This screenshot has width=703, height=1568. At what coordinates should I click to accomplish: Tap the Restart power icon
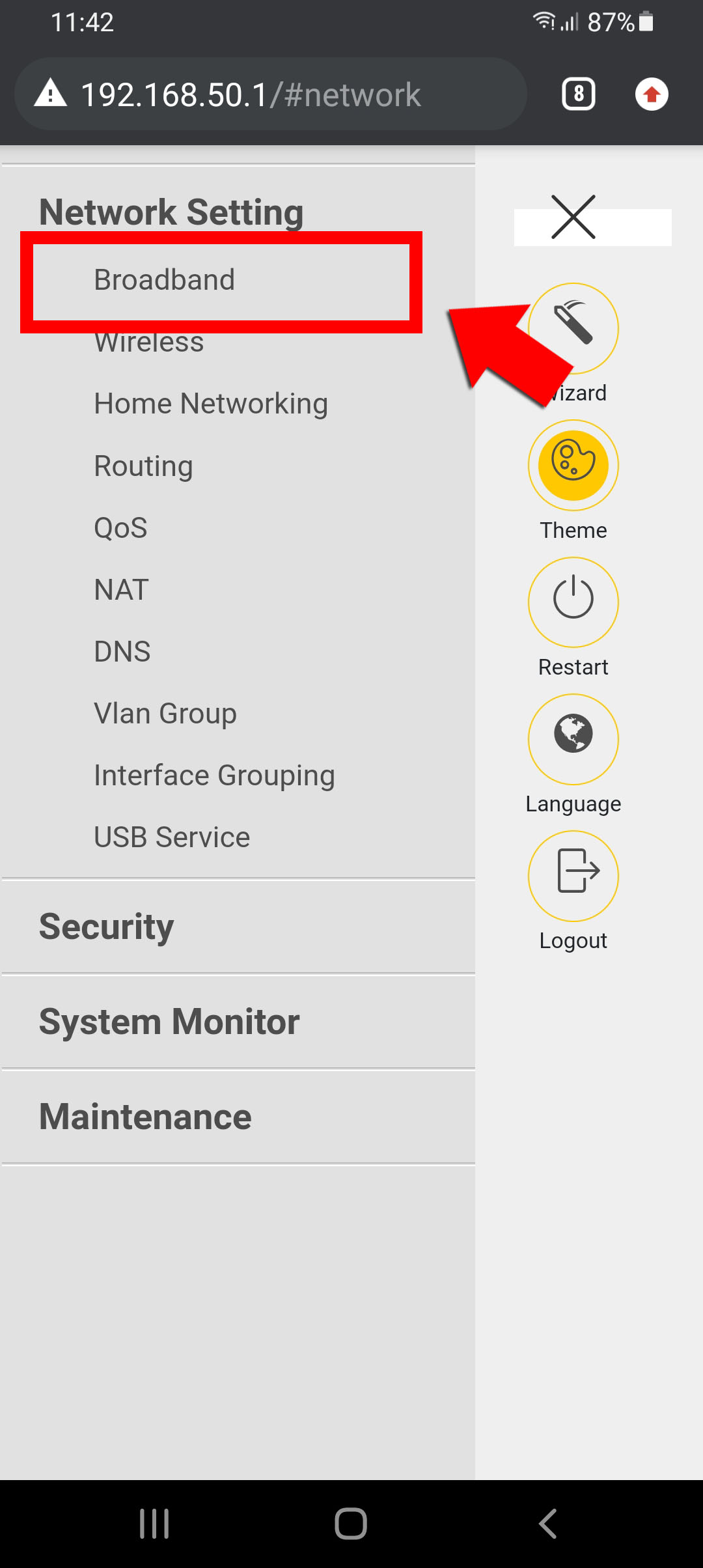click(x=573, y=602)
